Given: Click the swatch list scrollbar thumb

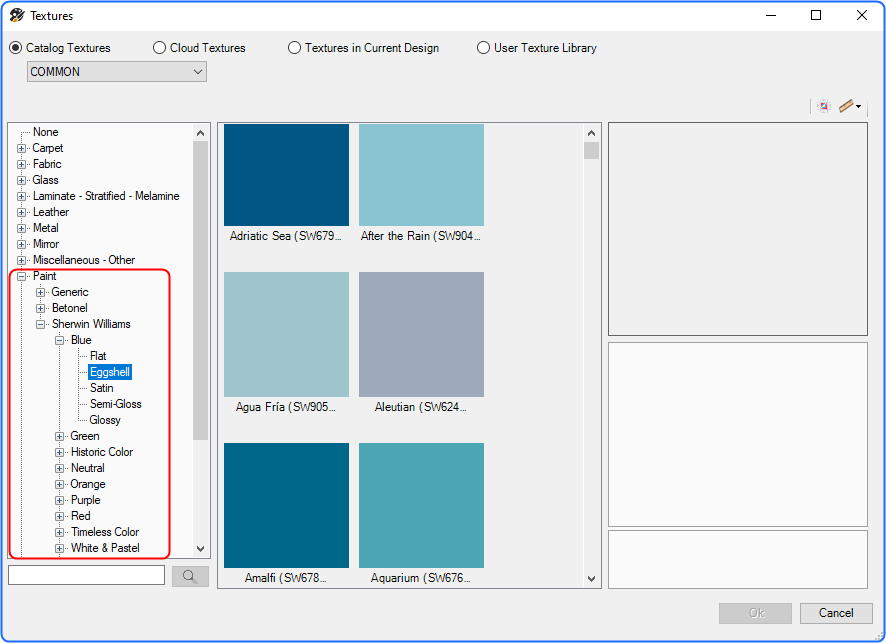Looking at the screenshot, I should tap(592, 151).
